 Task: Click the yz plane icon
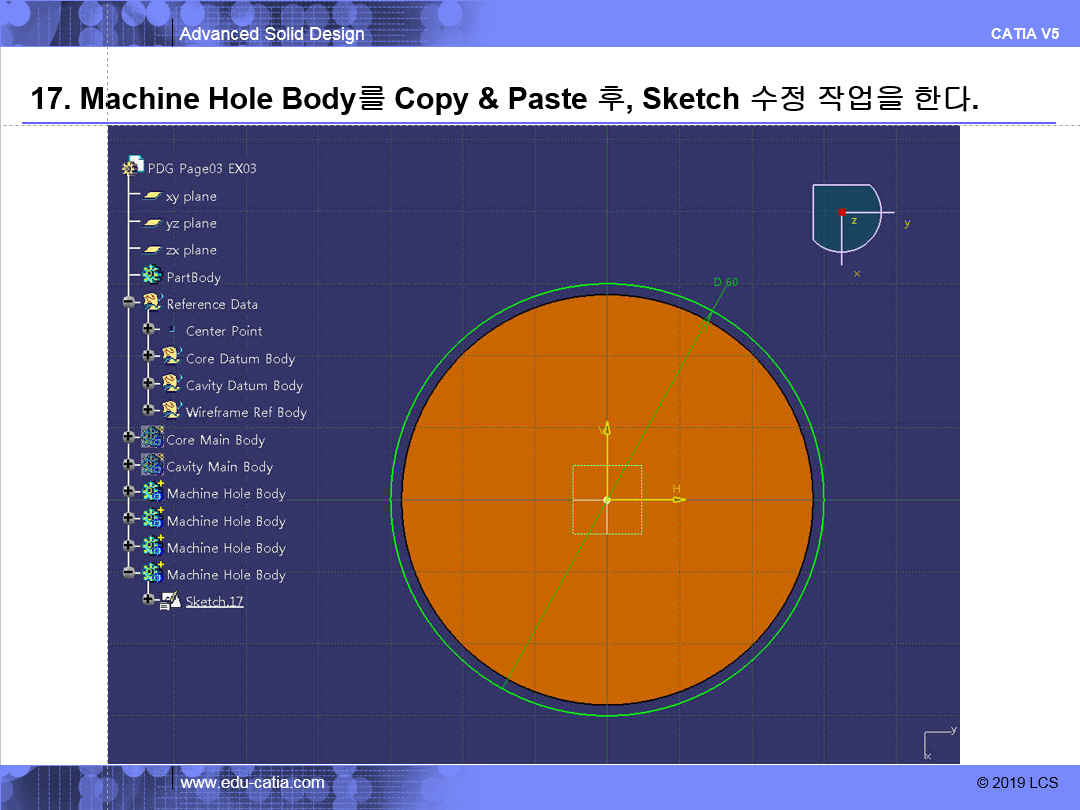tap(153, 223)
